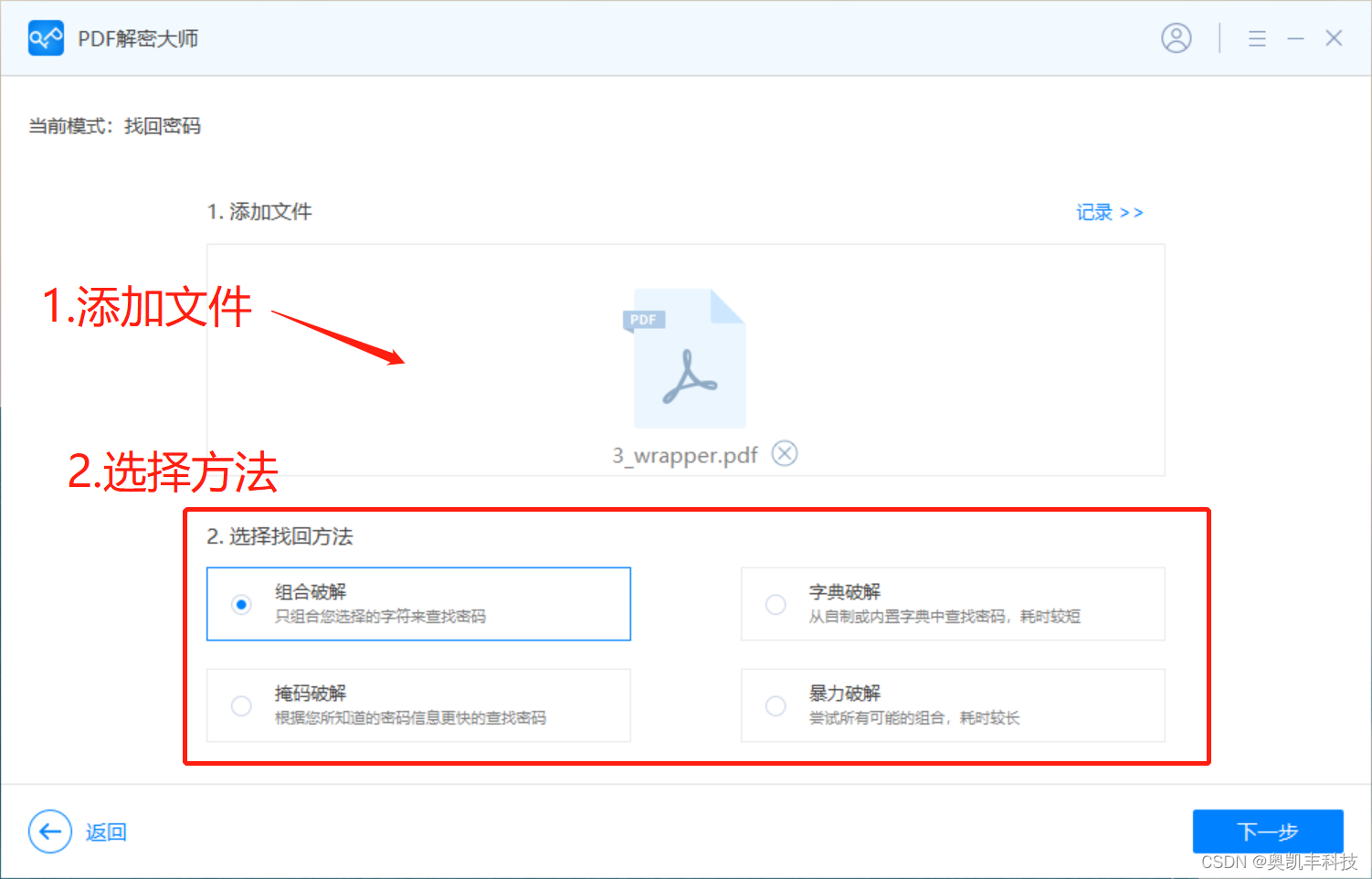Viewport: 1372px width, 879px height.
Task: Minimize the PDF解密大师 window
Action: click(x=1295, y=38)
